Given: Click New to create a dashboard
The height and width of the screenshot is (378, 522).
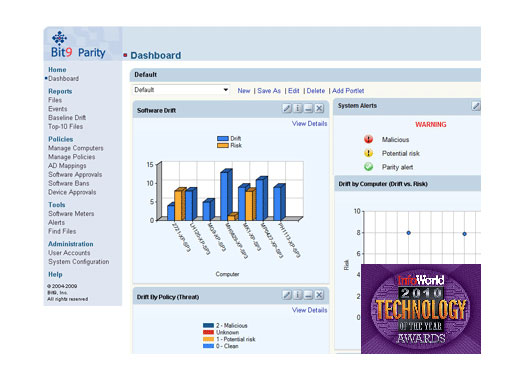Looking at the screenshot, I should 244,91.
